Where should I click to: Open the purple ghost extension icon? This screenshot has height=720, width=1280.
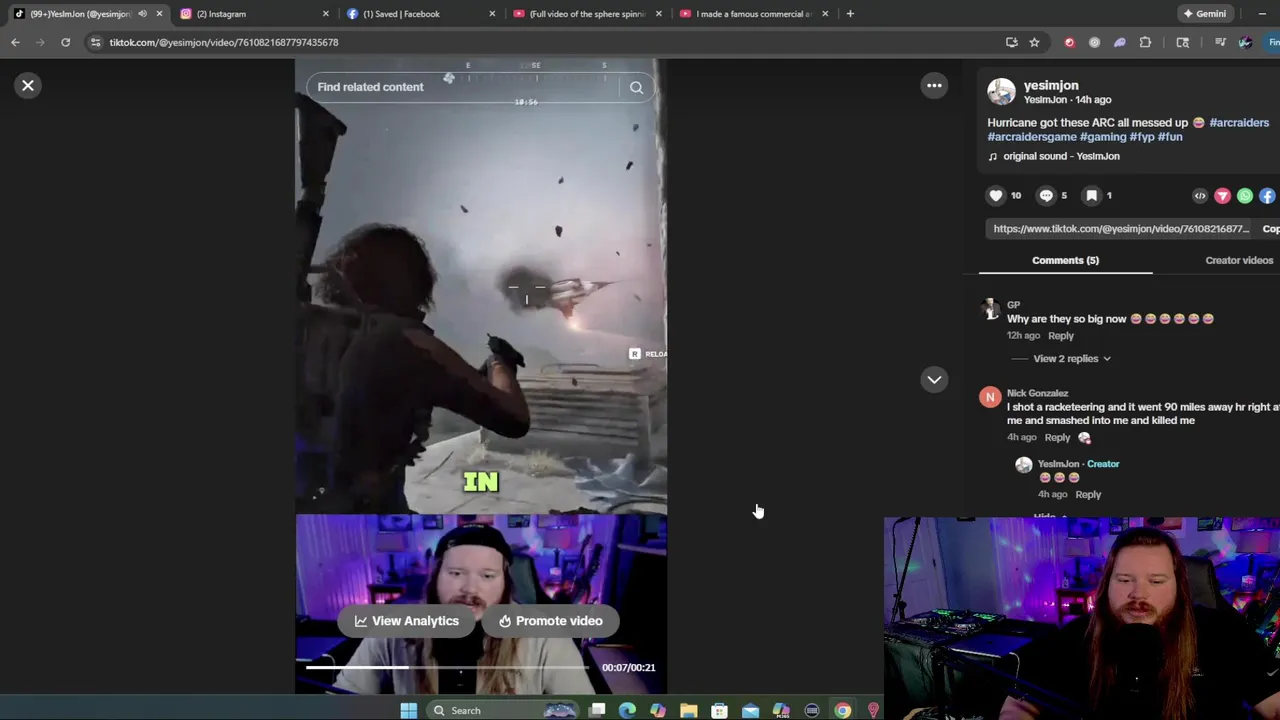pyautogui.click(x=1120, y=42)
